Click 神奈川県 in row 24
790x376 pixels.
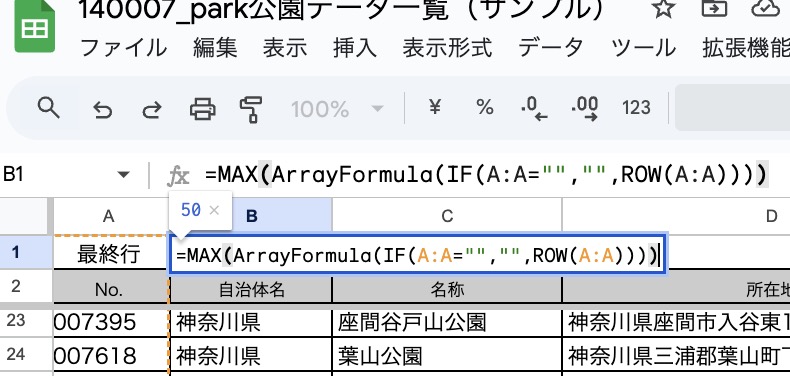click(251, 356)
